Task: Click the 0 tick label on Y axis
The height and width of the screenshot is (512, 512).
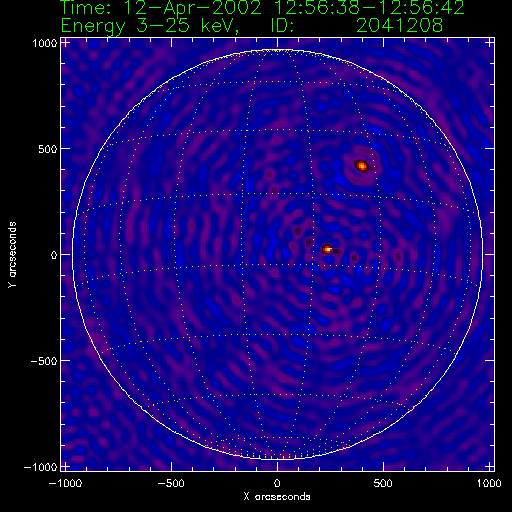Action: point(54,255)
